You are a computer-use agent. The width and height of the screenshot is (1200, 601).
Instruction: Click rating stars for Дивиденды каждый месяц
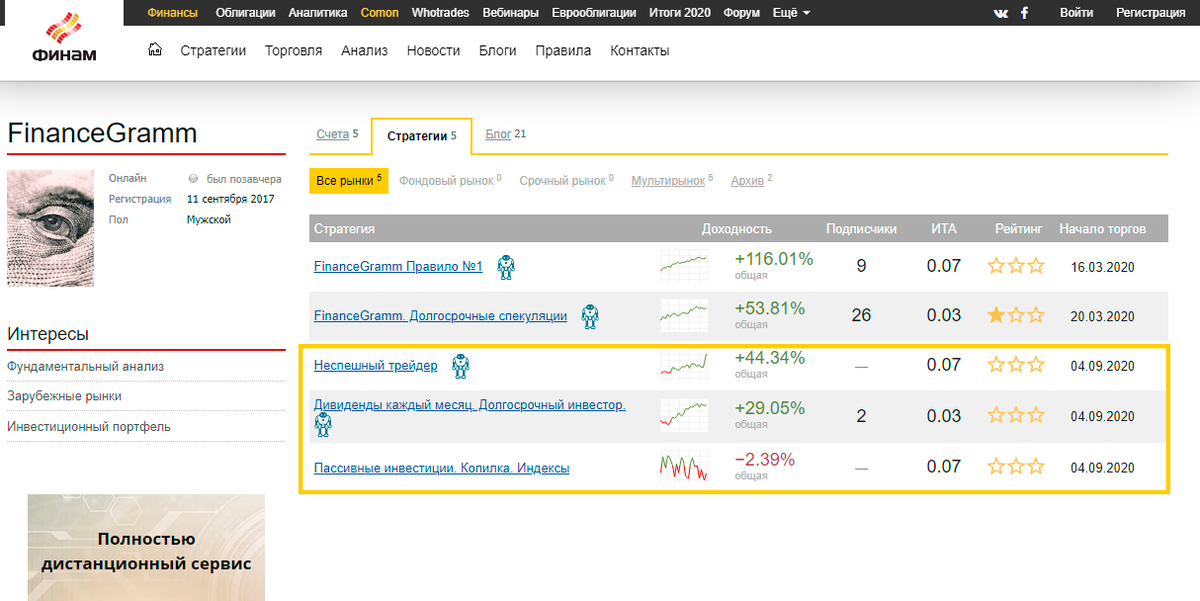[1016, 416]
